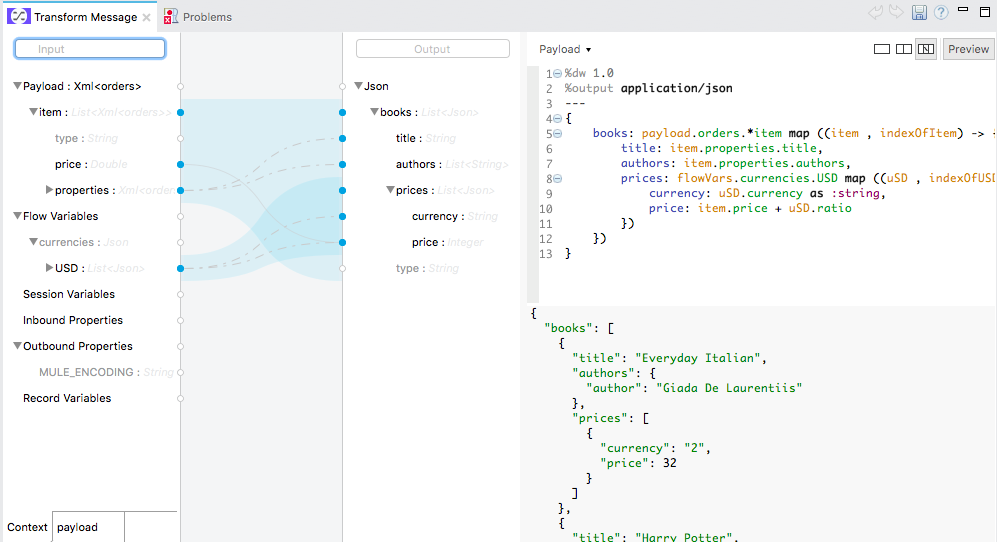This screenshot has width=997, height=542.
Task: Expand the USD flow variable node
Action: [x=50, y=268]
